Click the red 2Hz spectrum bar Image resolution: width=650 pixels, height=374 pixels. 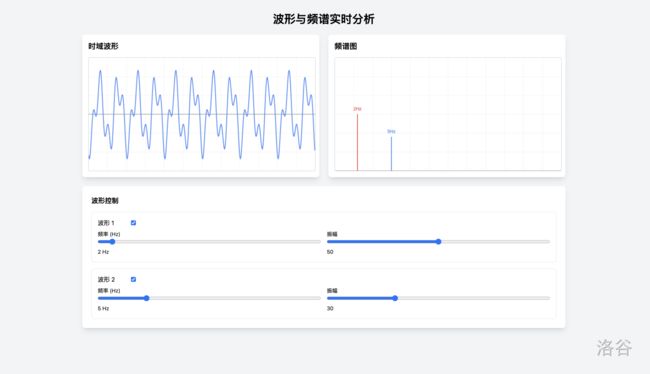[357, 142]
